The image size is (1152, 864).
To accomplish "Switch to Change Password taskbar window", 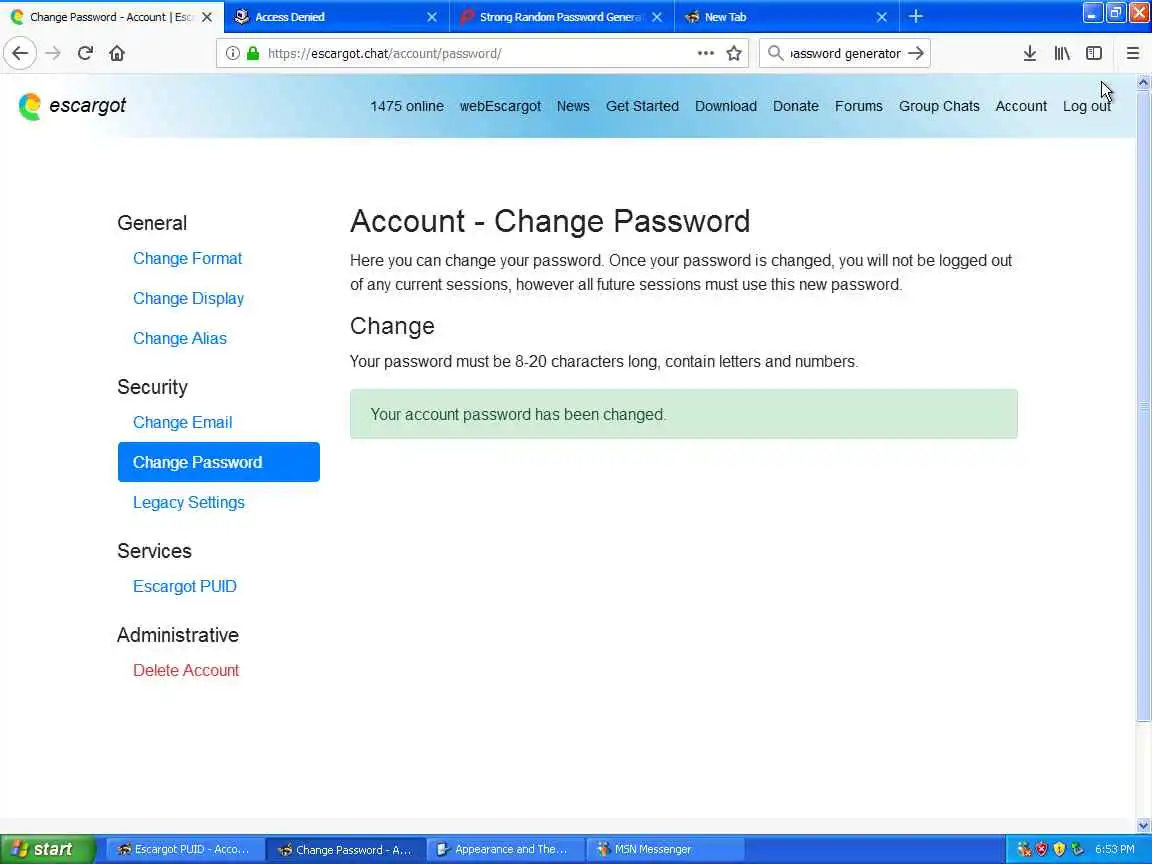I will point(345,849).
